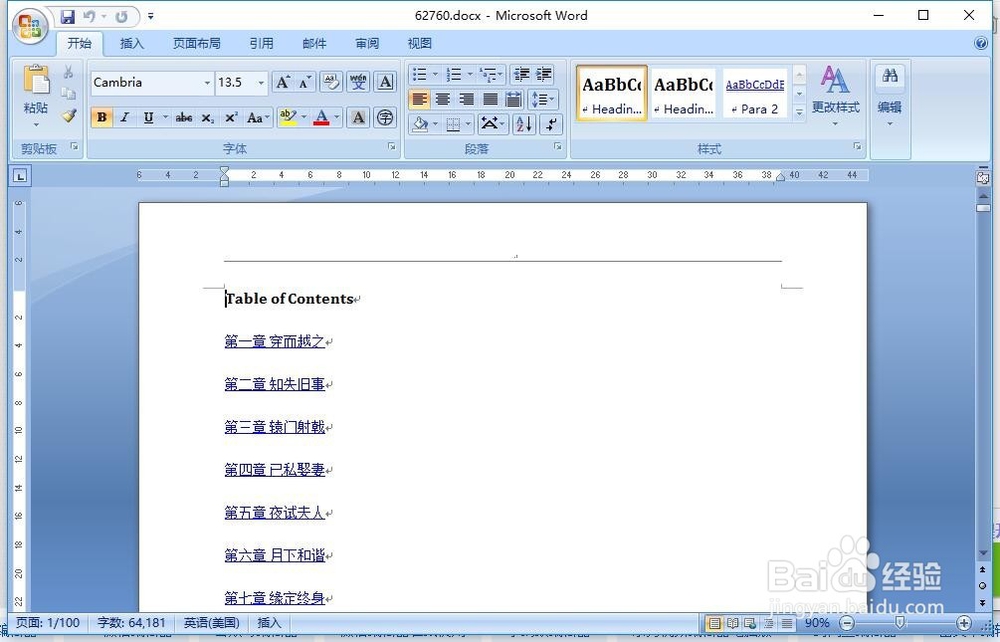Open the 视图 ribbon tab
The width and height of the screenshot is (1000, 642).
tap(419, 43)
